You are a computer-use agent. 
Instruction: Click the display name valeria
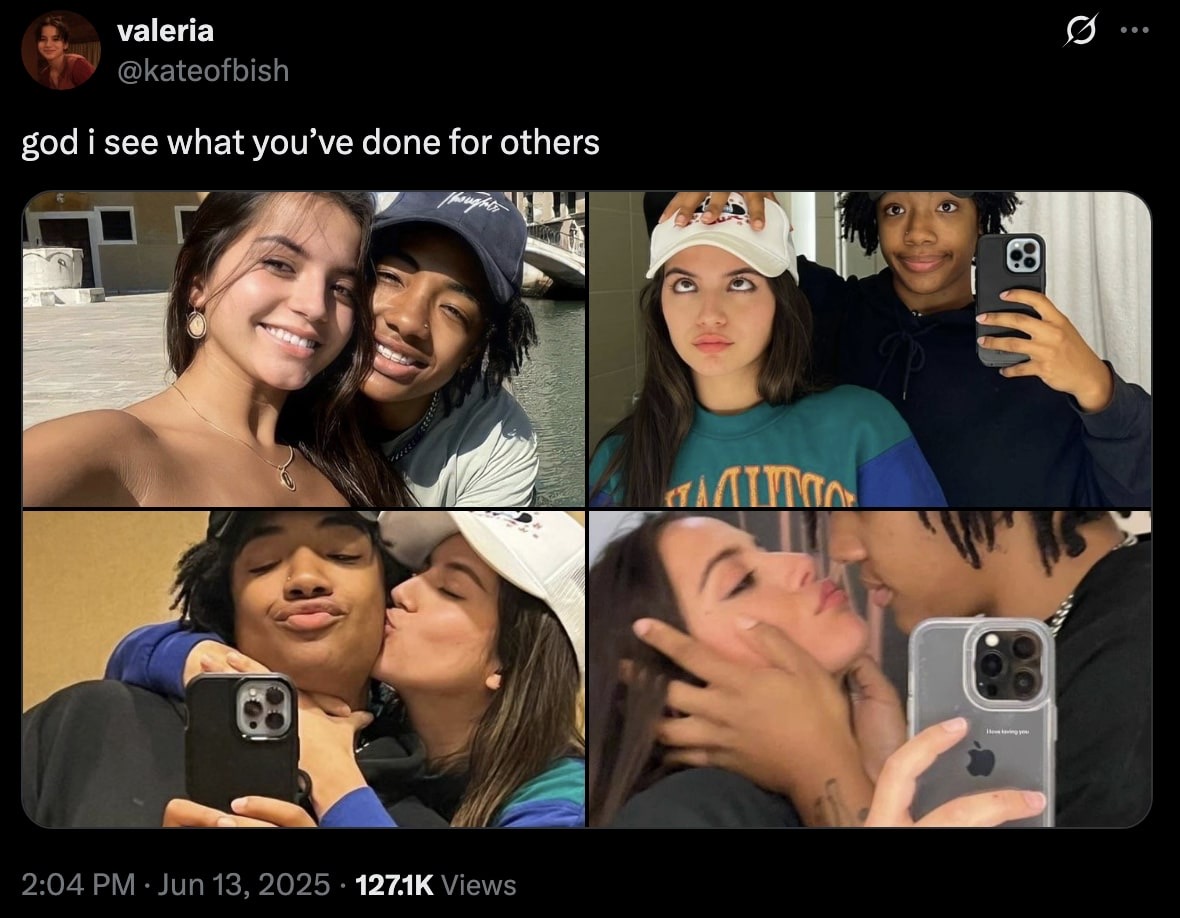click(166, 31)
